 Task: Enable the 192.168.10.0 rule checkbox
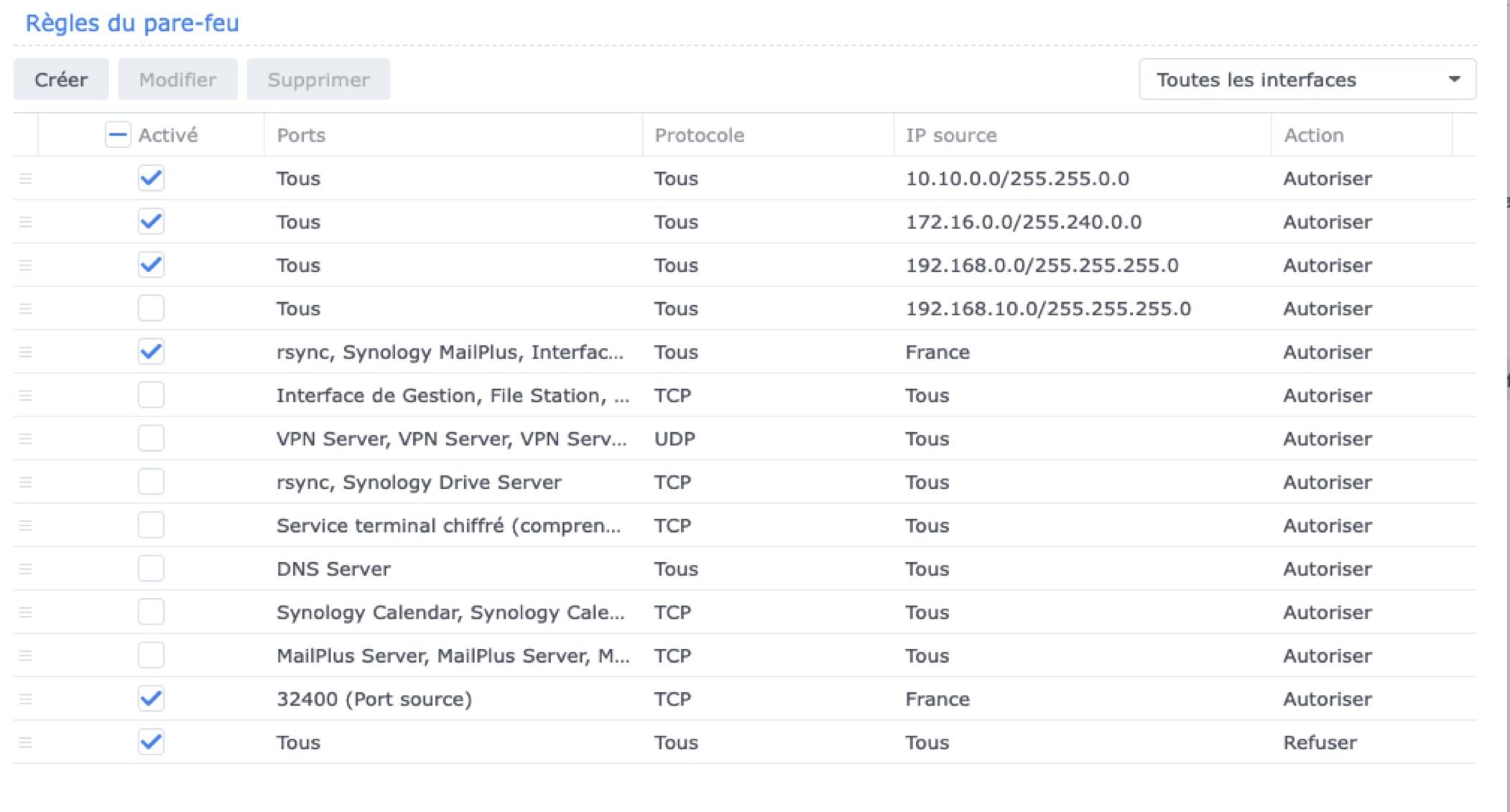[x=151, y=309]
